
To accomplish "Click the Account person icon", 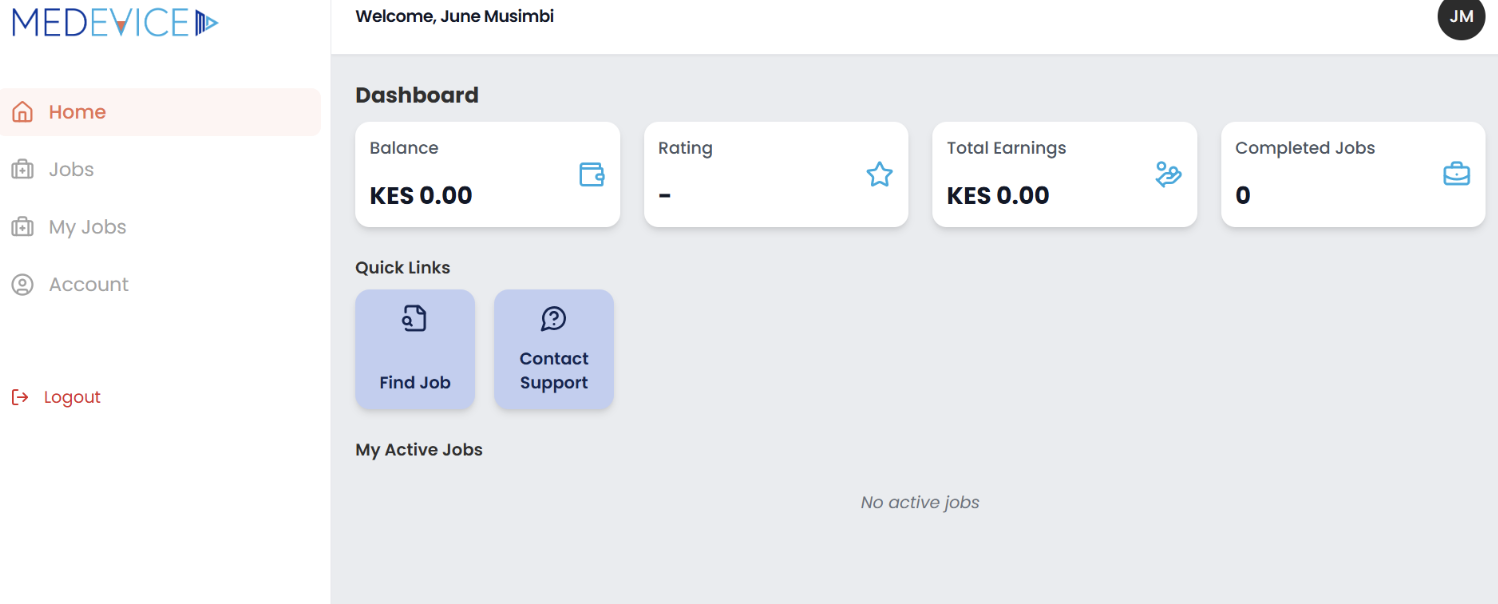I will coord(22,285).
